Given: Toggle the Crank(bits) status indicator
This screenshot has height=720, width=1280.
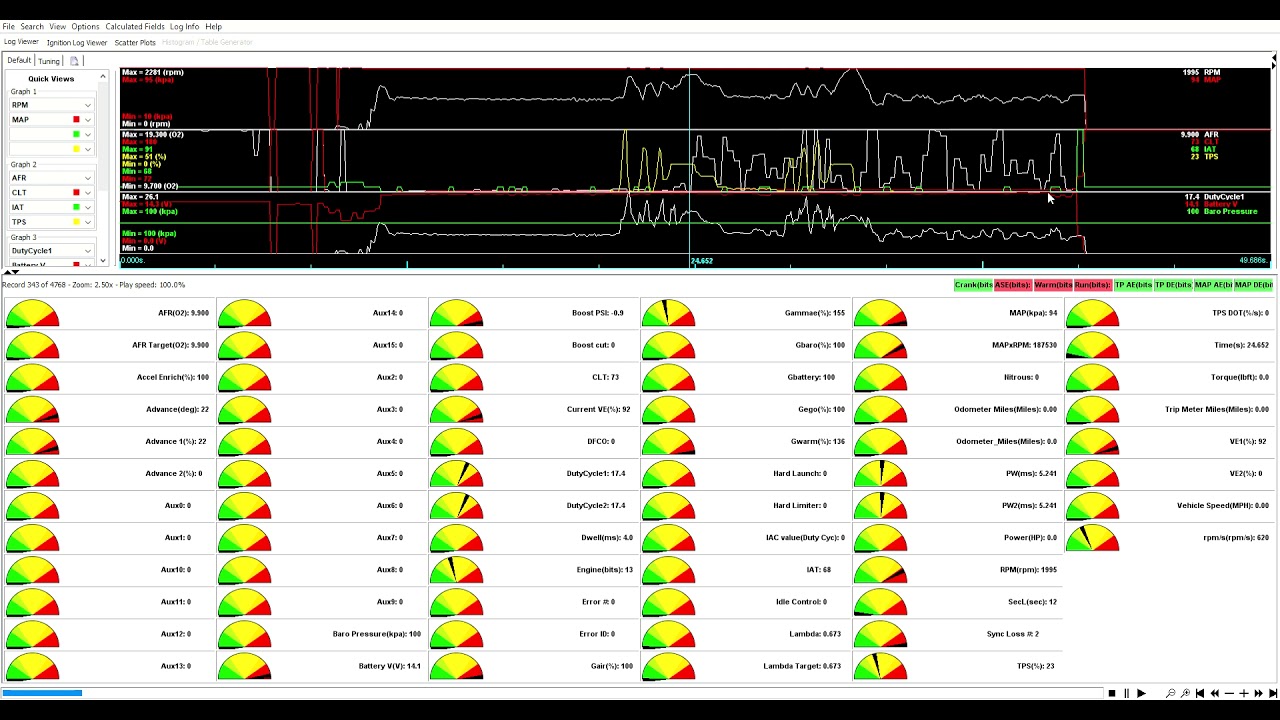Looking at the screenshot, I should [x=973, y=285].
